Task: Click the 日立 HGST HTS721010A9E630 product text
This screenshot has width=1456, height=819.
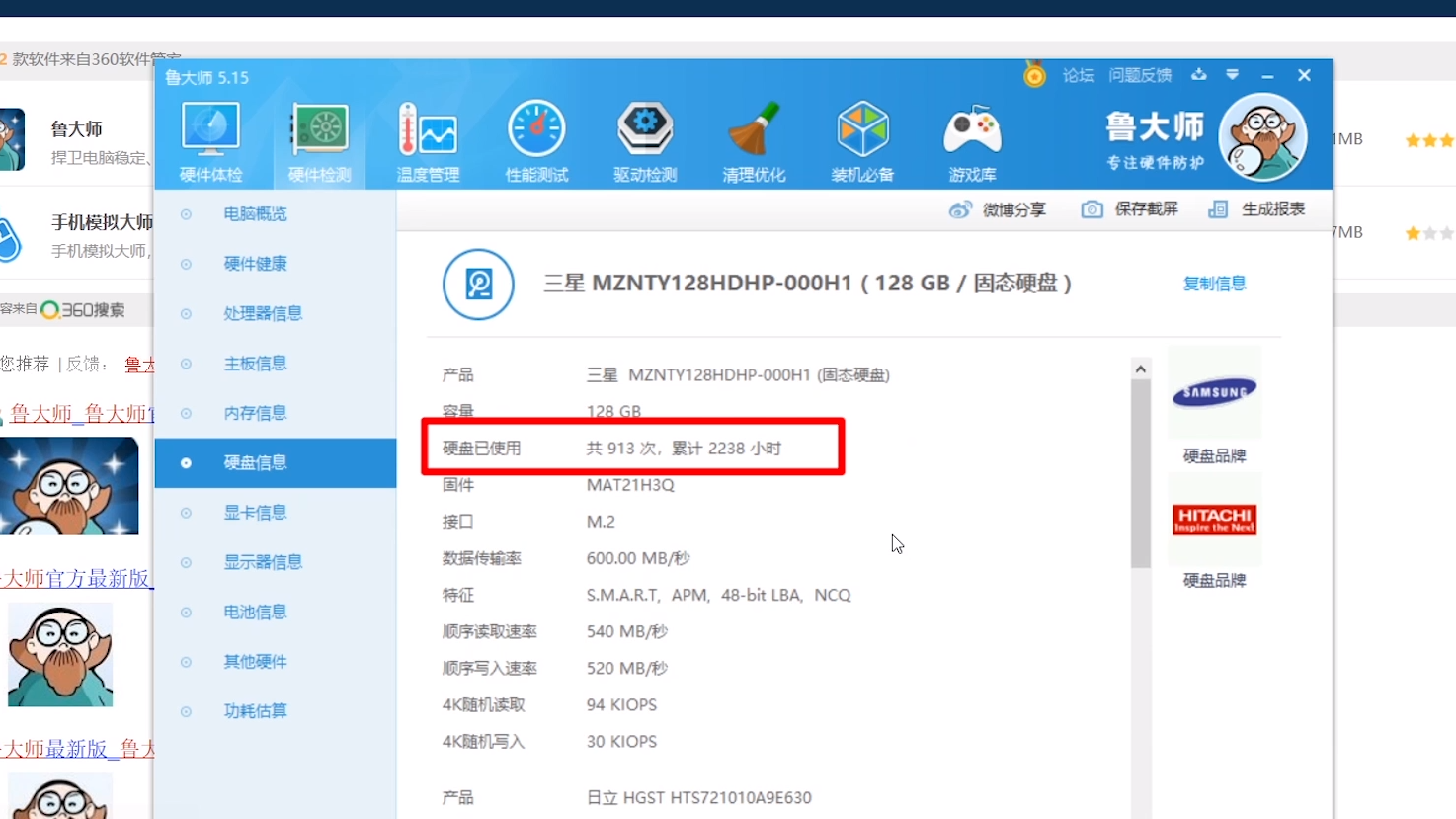Action: [699, 797]
